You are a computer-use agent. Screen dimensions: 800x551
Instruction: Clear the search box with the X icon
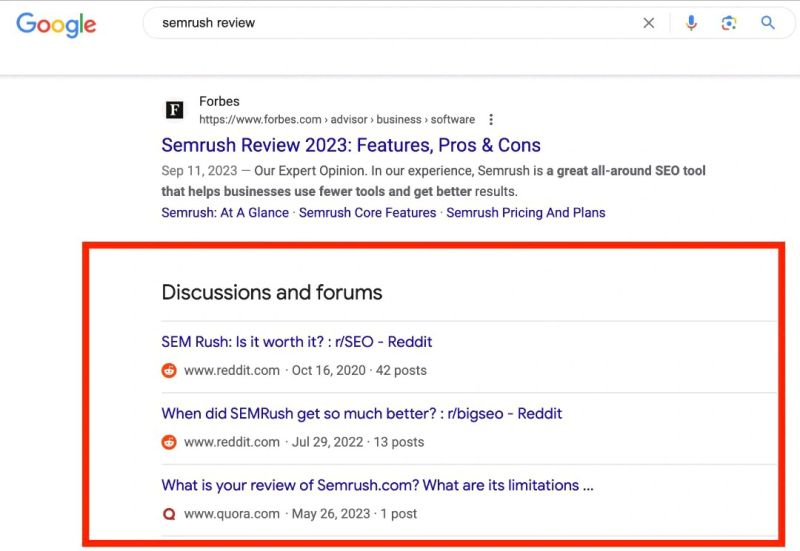point(648,23)
